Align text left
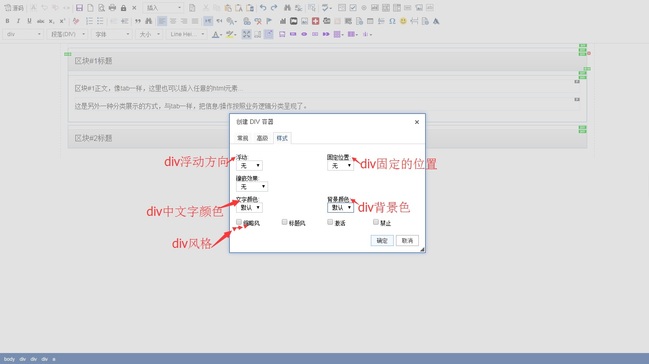 [162, 21]
